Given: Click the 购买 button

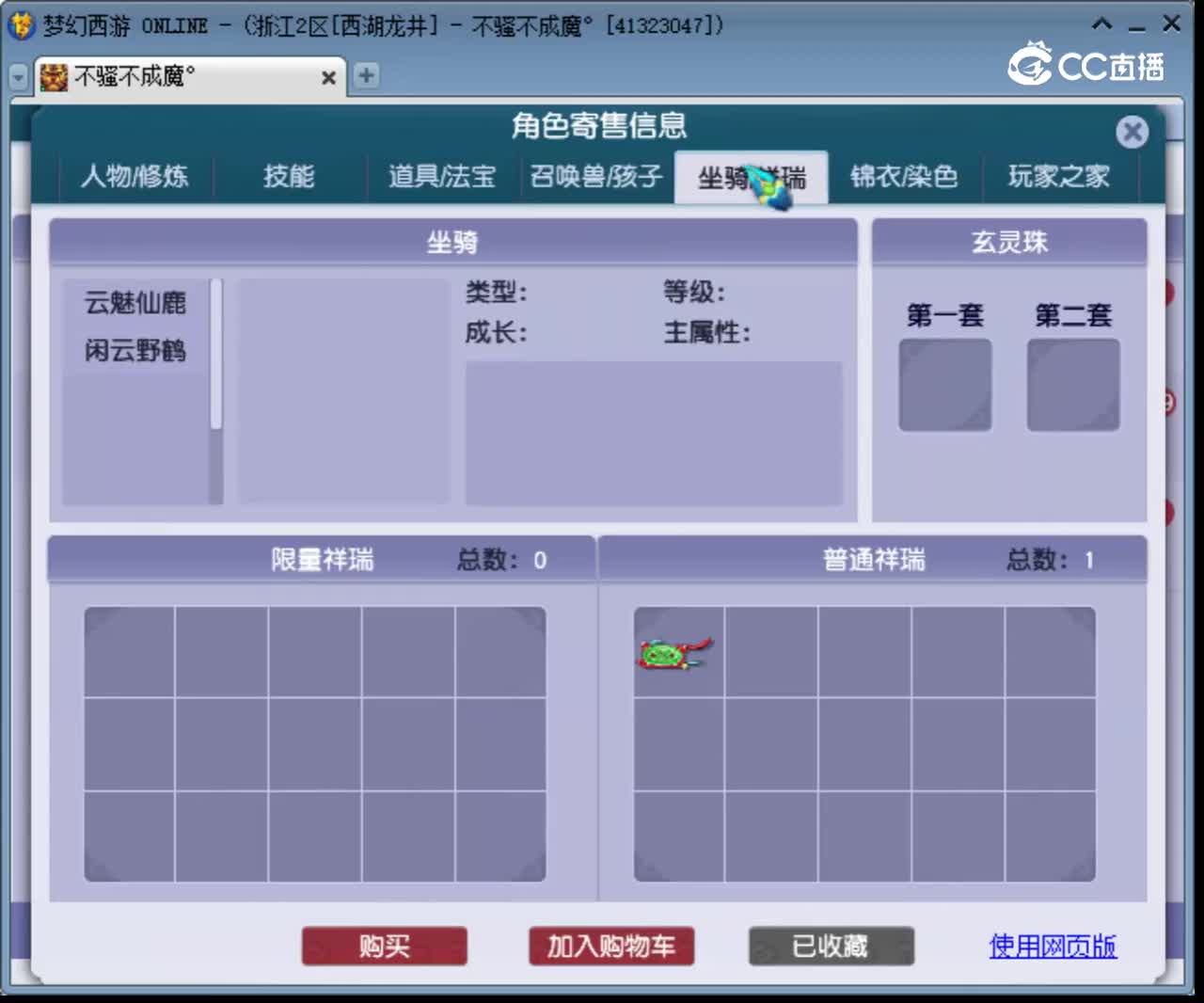Looking at the screenshot, I should tap(385, 946).
